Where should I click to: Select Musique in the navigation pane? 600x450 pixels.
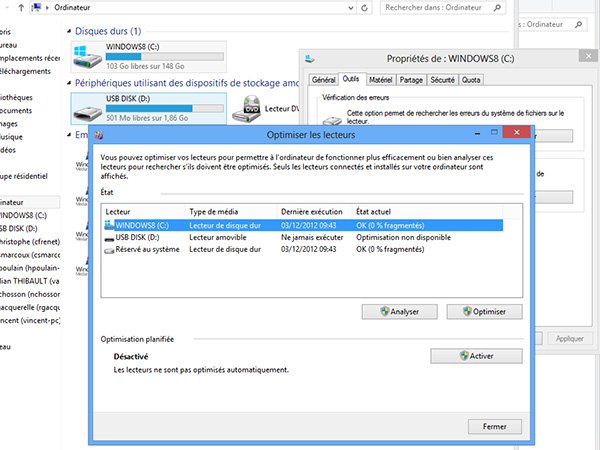(11, 137)
